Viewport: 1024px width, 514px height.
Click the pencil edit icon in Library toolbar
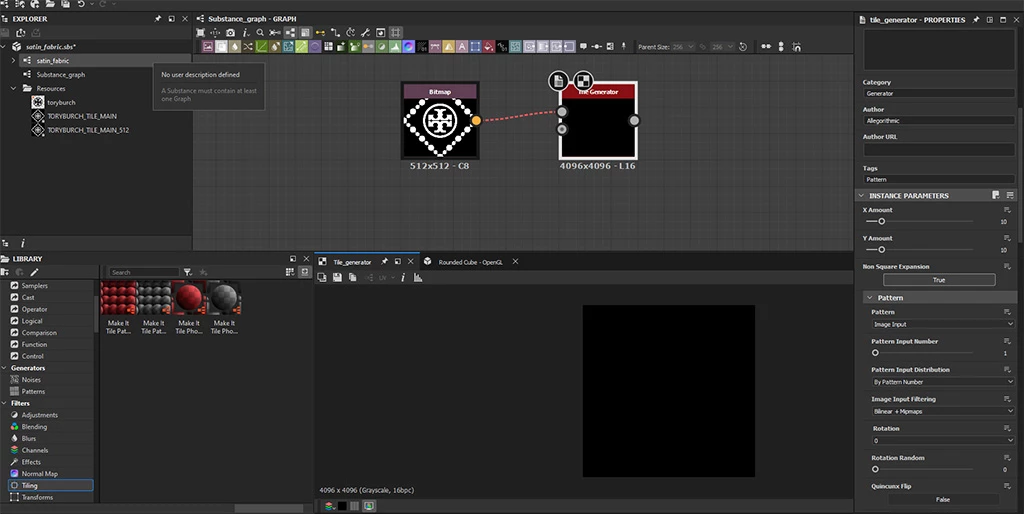(x=34, y=272)
